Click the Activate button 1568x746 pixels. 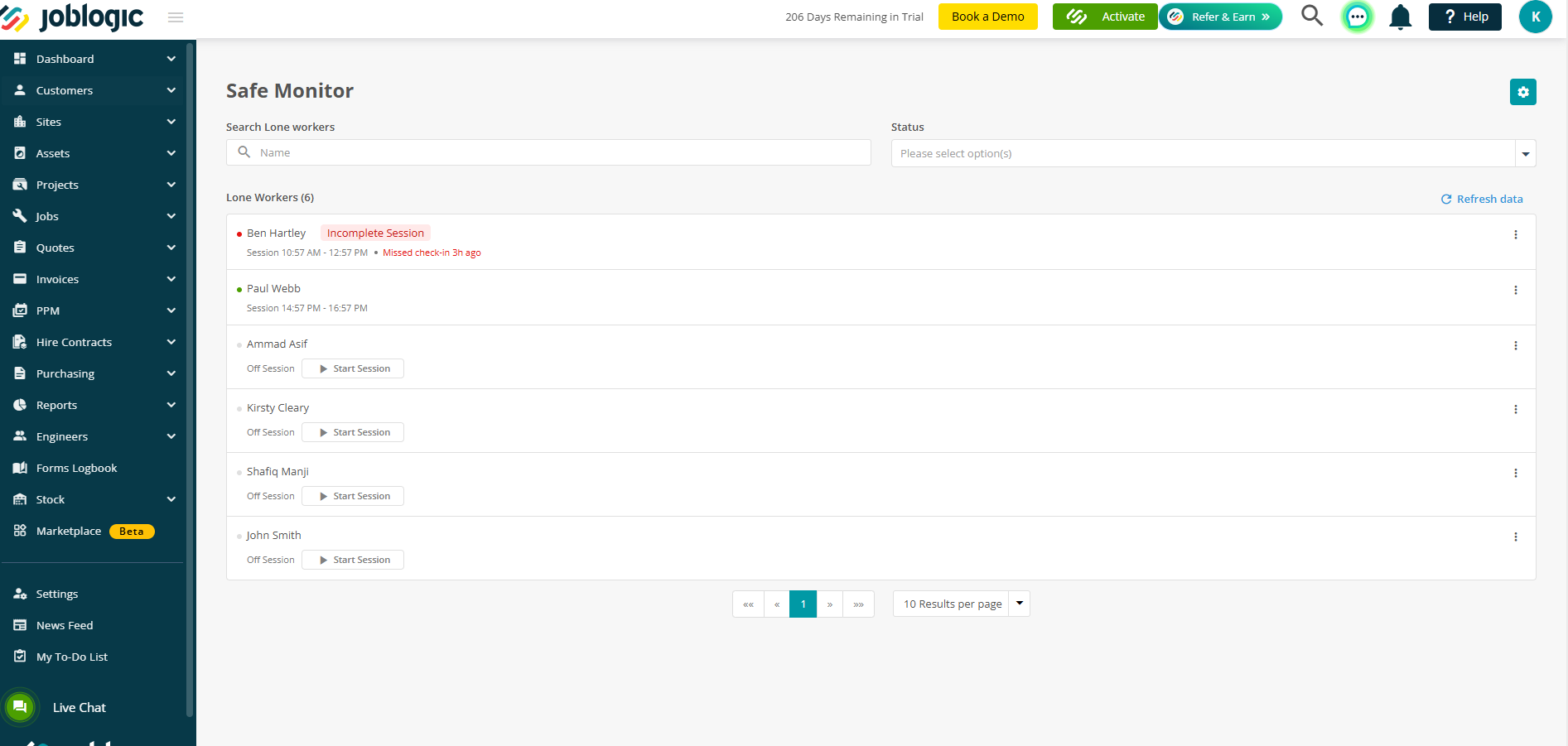1105,17
